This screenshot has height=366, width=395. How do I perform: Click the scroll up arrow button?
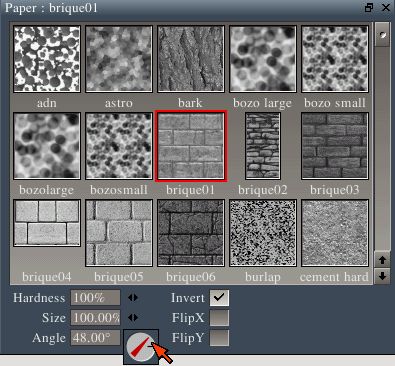[x=382, y=260]
